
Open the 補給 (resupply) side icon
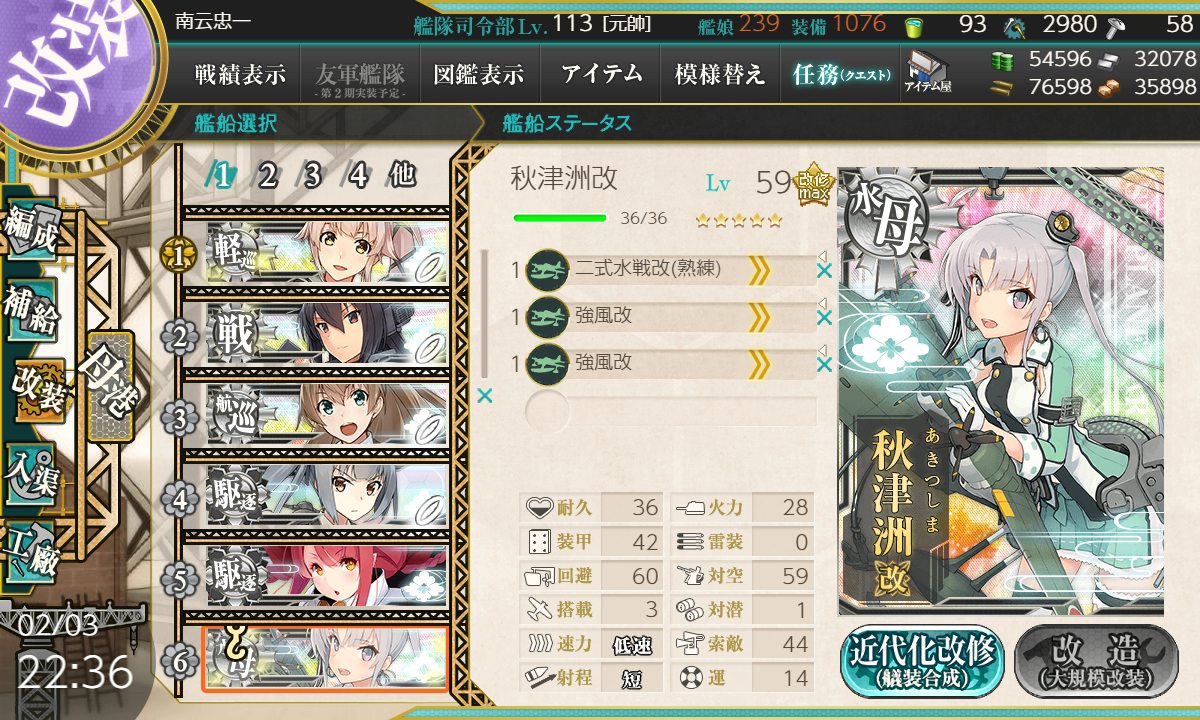coord(30,310)
